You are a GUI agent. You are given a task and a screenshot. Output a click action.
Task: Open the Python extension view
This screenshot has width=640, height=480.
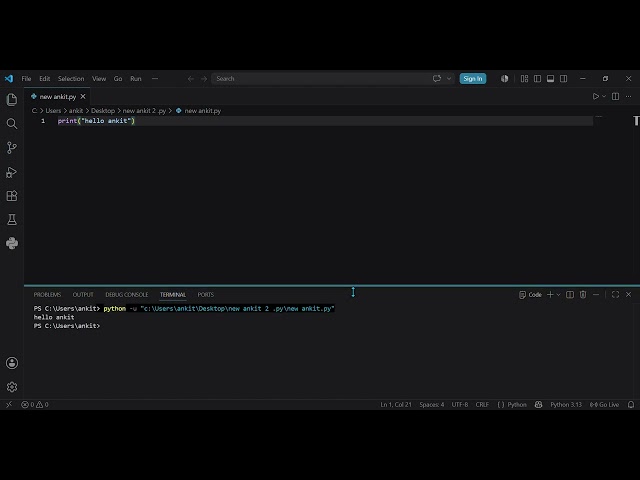pos(12,243)
